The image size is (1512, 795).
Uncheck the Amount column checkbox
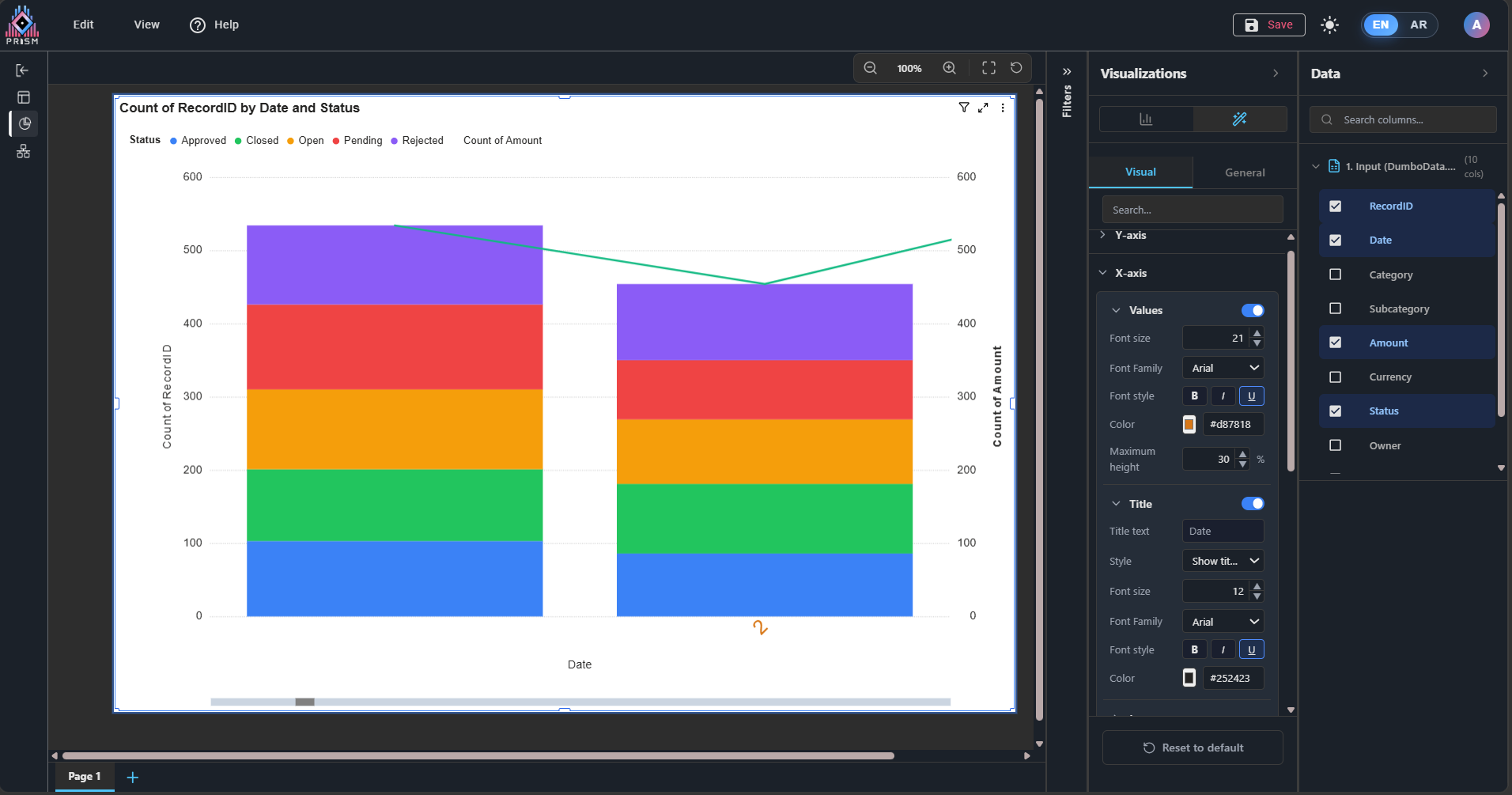(1335, 343)
